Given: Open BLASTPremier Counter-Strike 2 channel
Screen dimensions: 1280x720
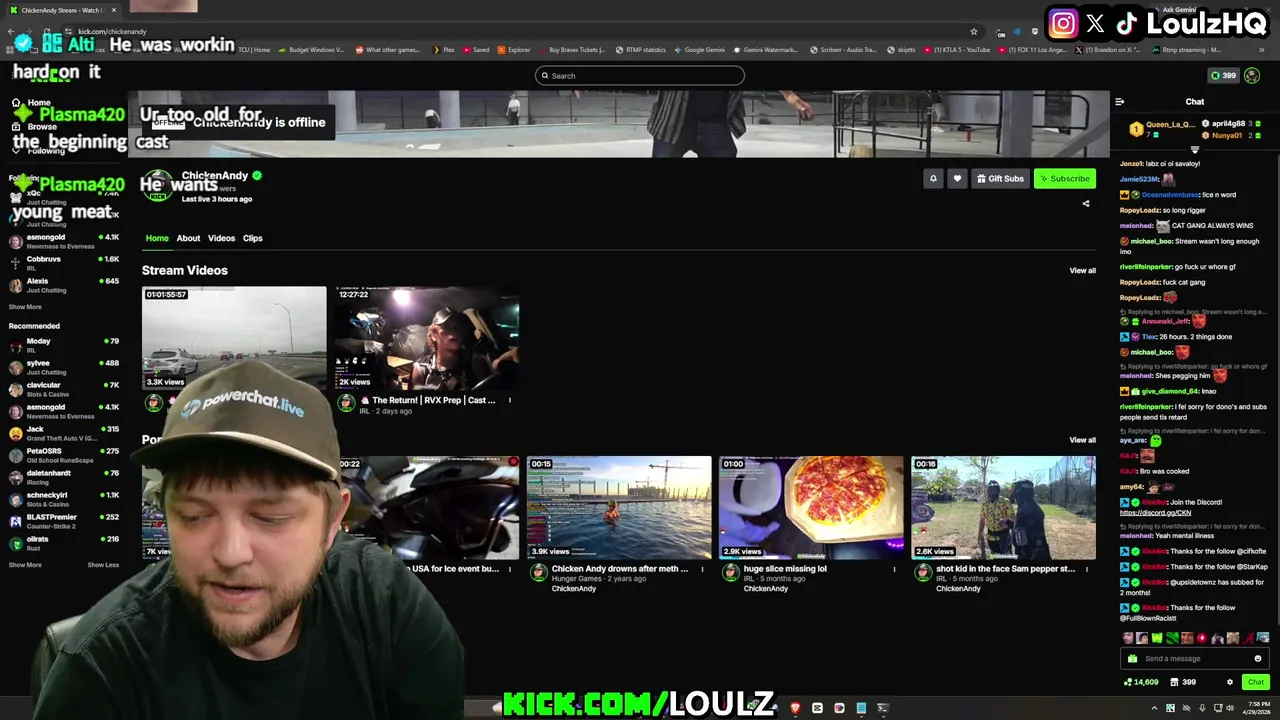Looking at the screenshot, I should [x=64, y=521].
